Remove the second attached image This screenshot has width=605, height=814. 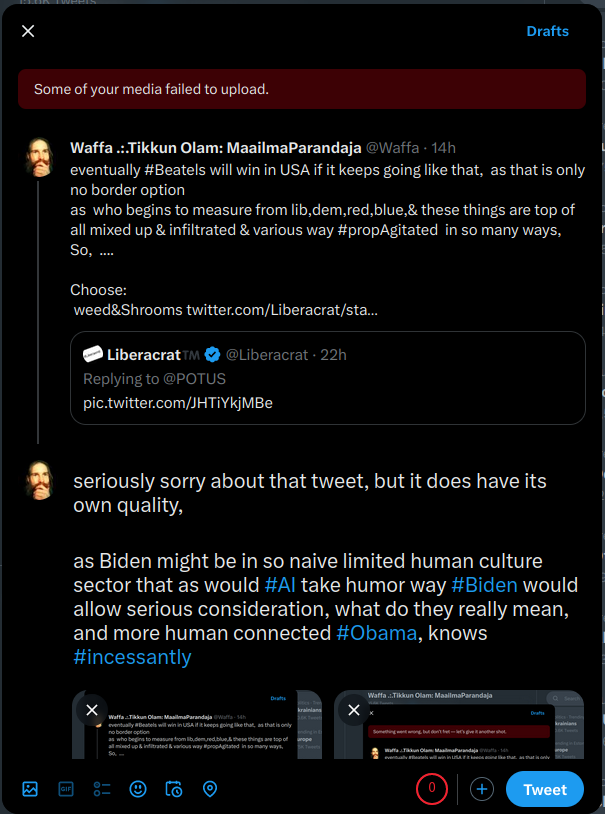[353, 710]
